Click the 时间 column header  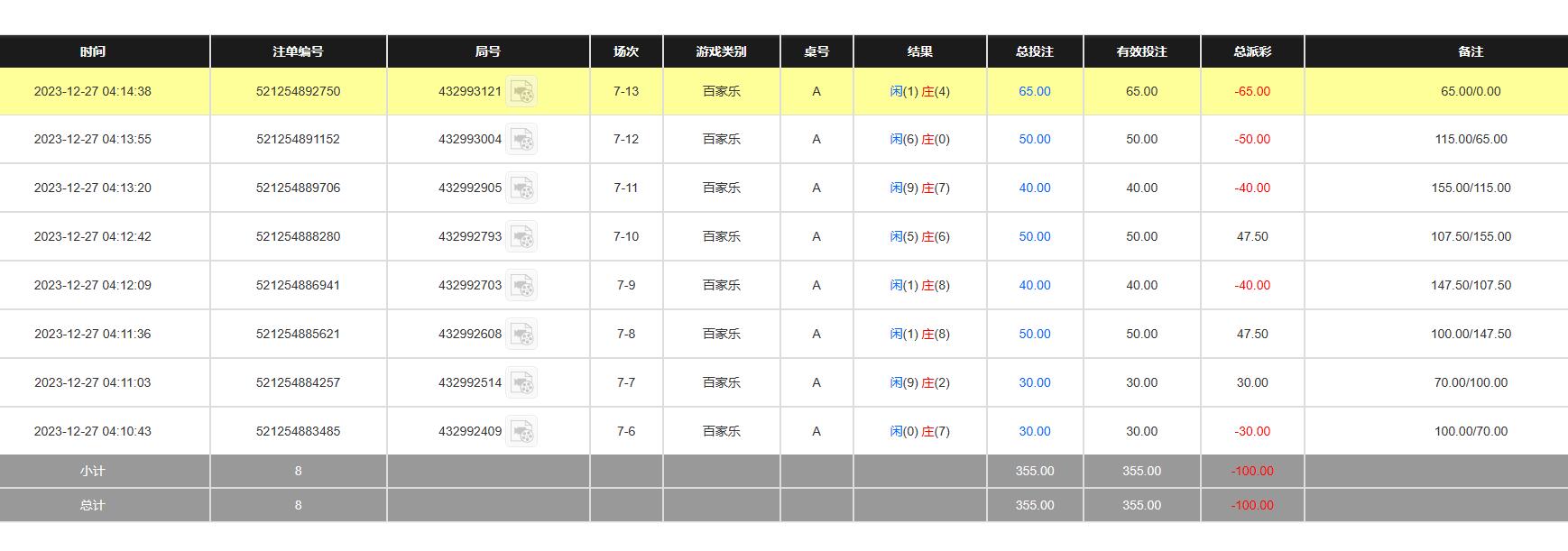[92, 51]
